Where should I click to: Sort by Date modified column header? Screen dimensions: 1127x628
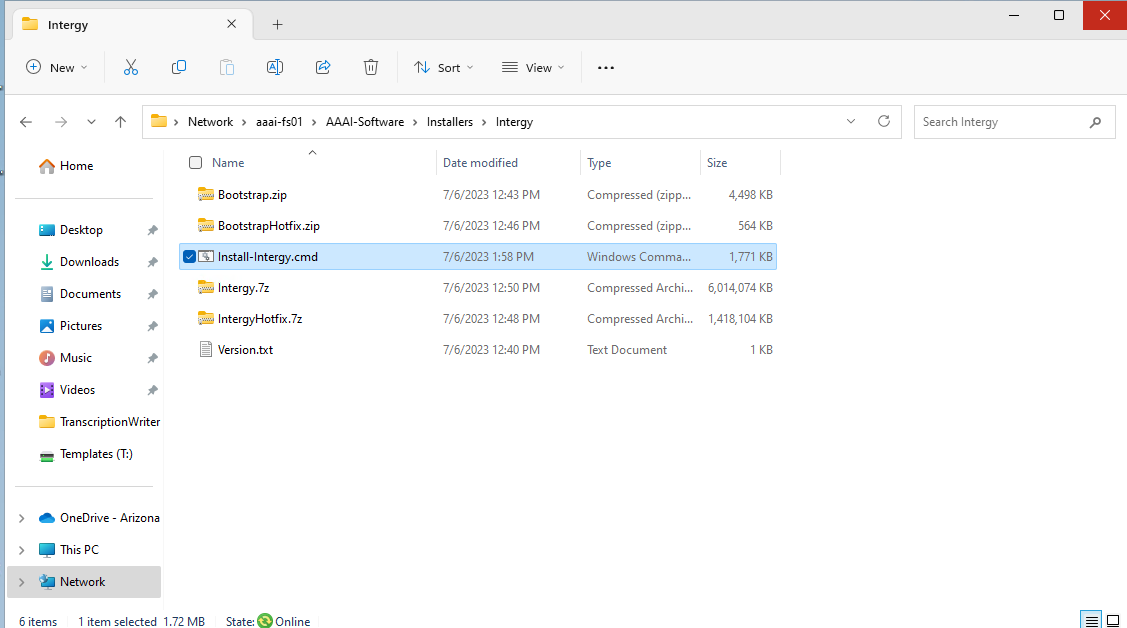click(480, 163)
